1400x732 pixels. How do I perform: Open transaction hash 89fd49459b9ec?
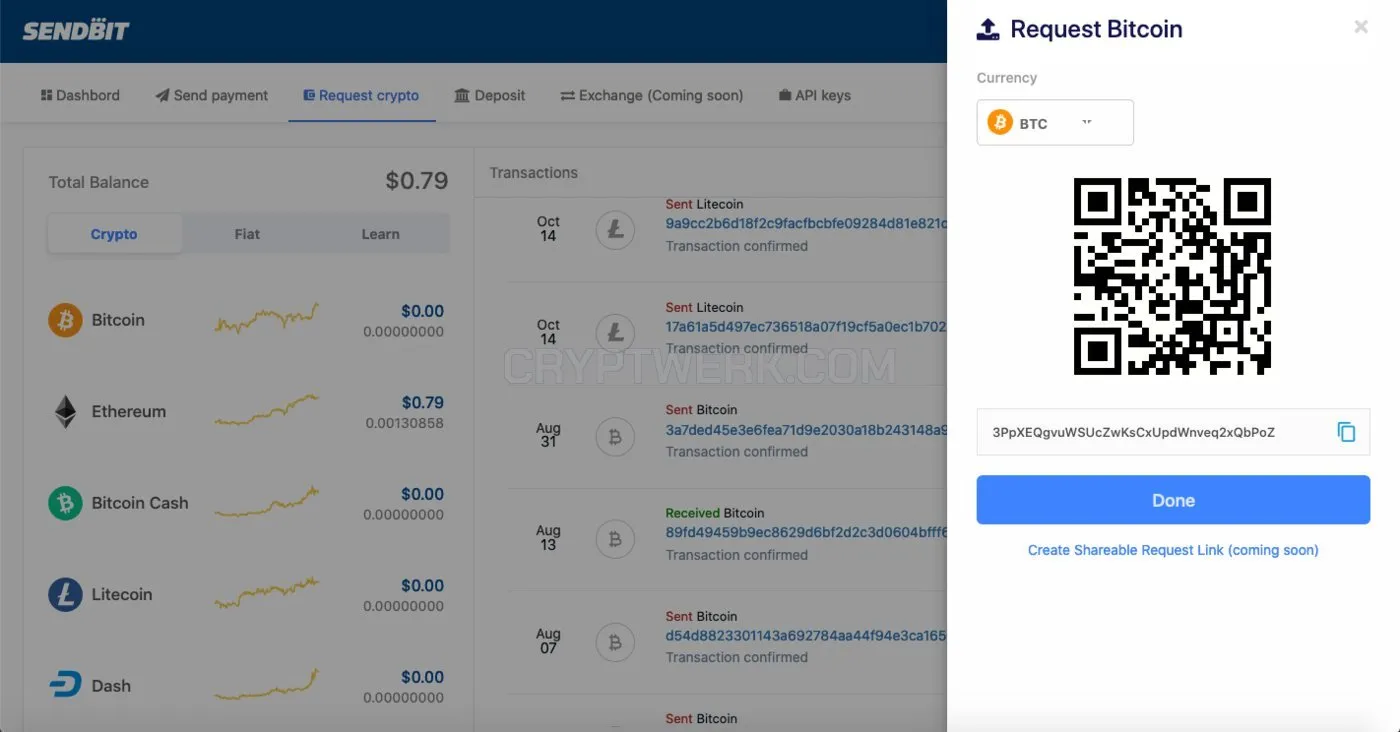806,533
